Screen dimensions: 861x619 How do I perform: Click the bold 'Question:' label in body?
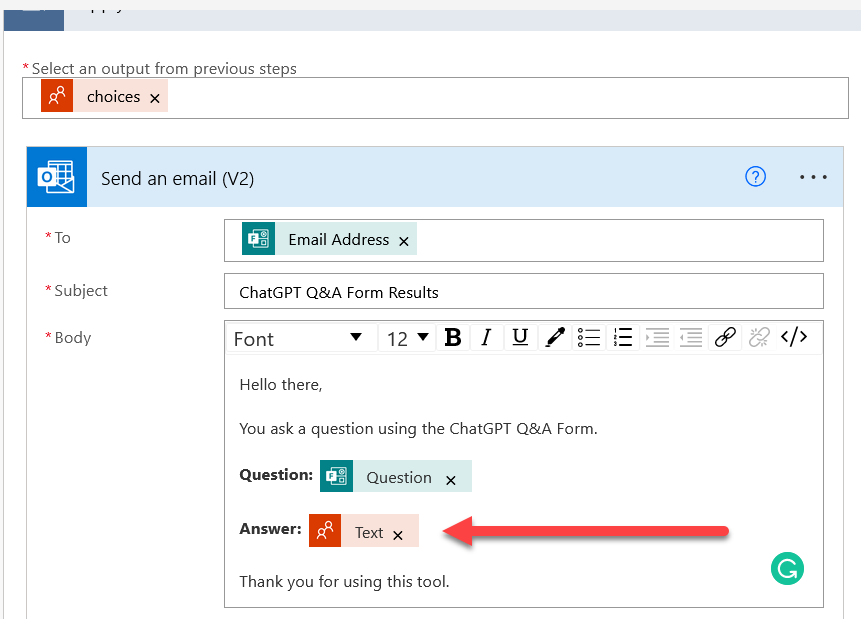click(276, 475)
